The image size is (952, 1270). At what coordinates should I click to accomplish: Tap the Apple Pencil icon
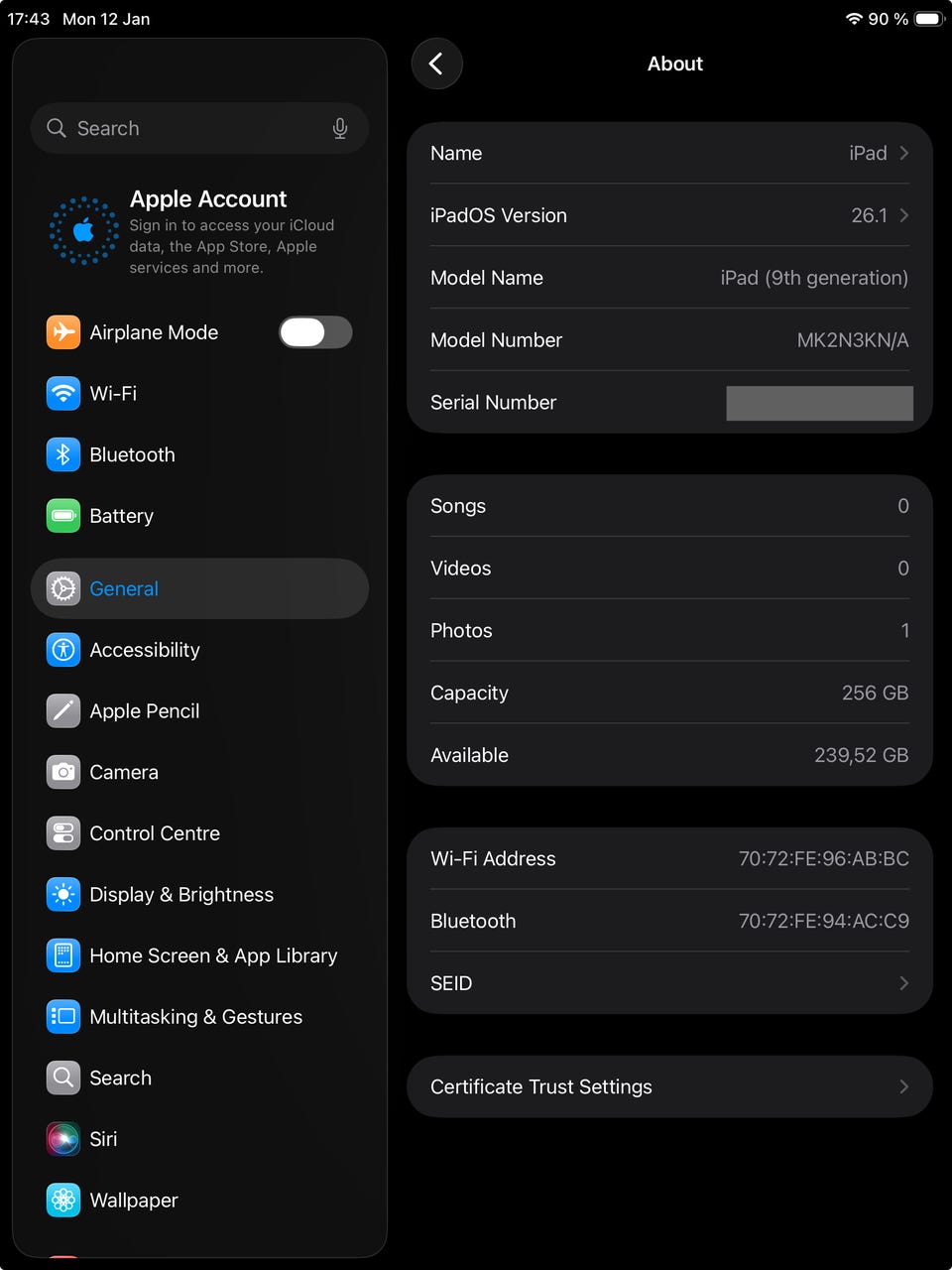click(63, 711)
